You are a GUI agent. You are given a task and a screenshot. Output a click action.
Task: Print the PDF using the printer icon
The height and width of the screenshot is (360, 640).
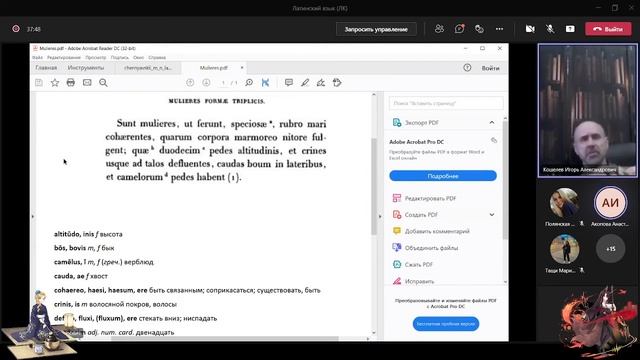point(71,83)
